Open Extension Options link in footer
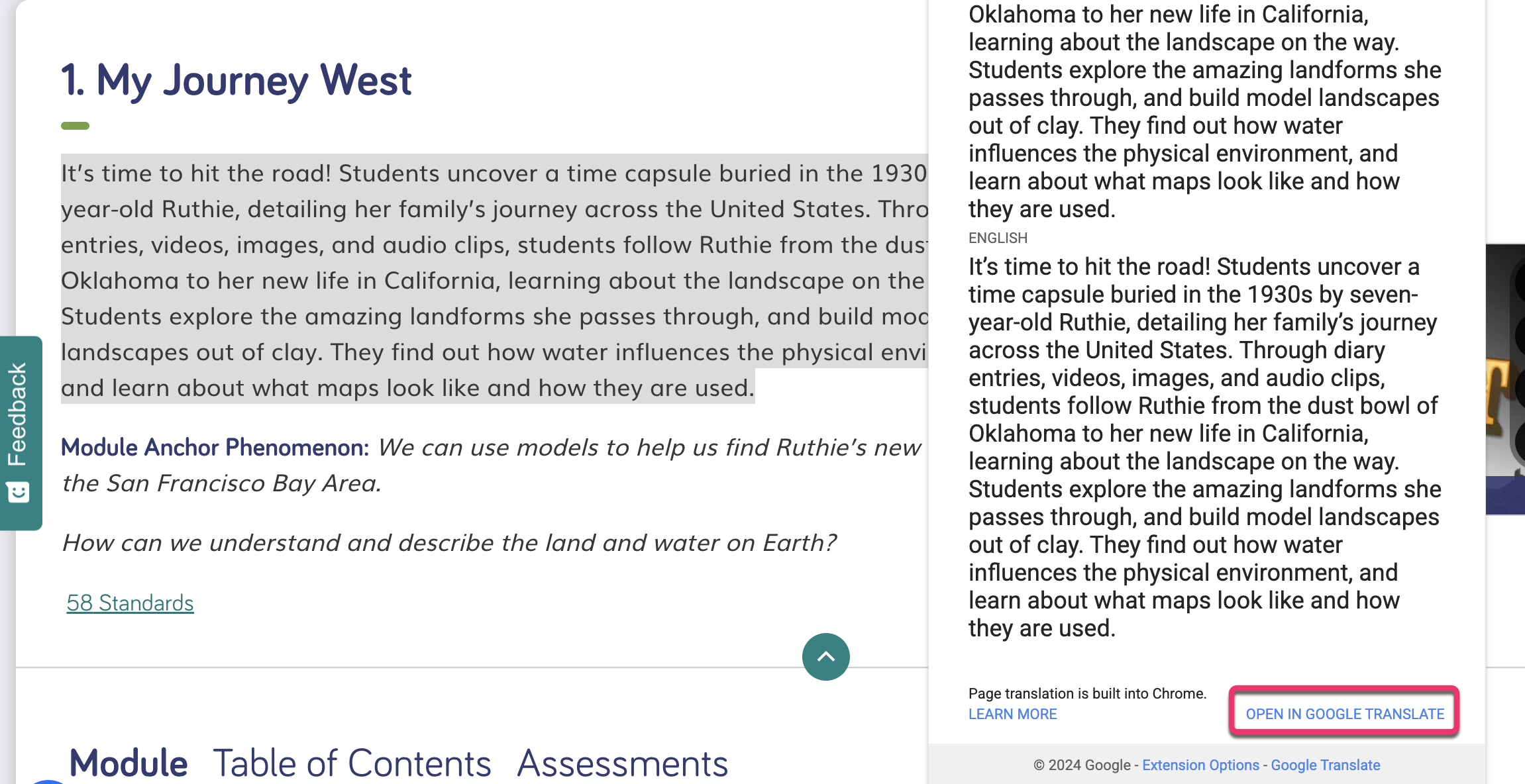Image resolution: width=1525 pixels, height=784 pixels. pyautogui.click(x=1200, y=765)
